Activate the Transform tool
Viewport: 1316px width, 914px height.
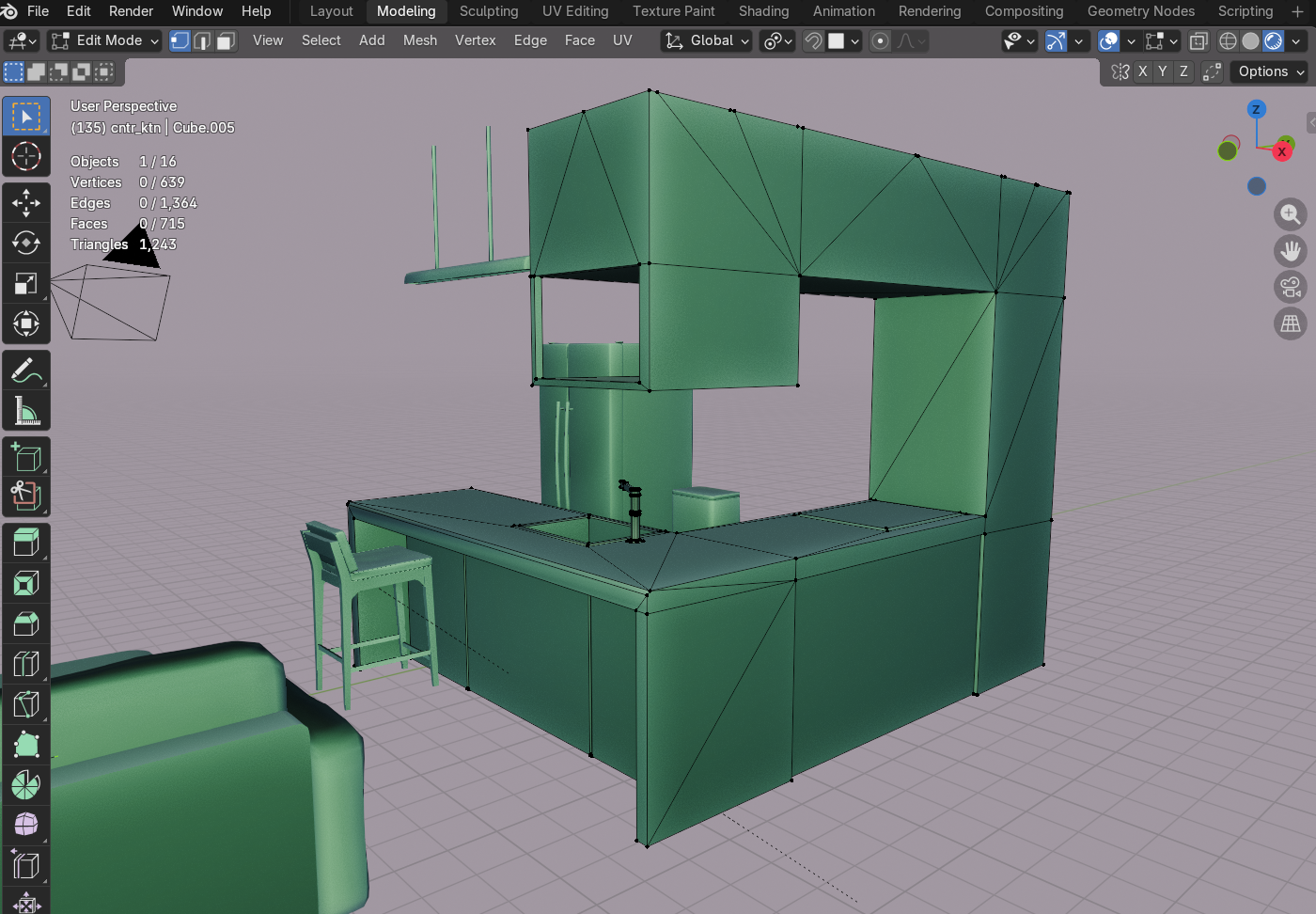tap(26, 323)
